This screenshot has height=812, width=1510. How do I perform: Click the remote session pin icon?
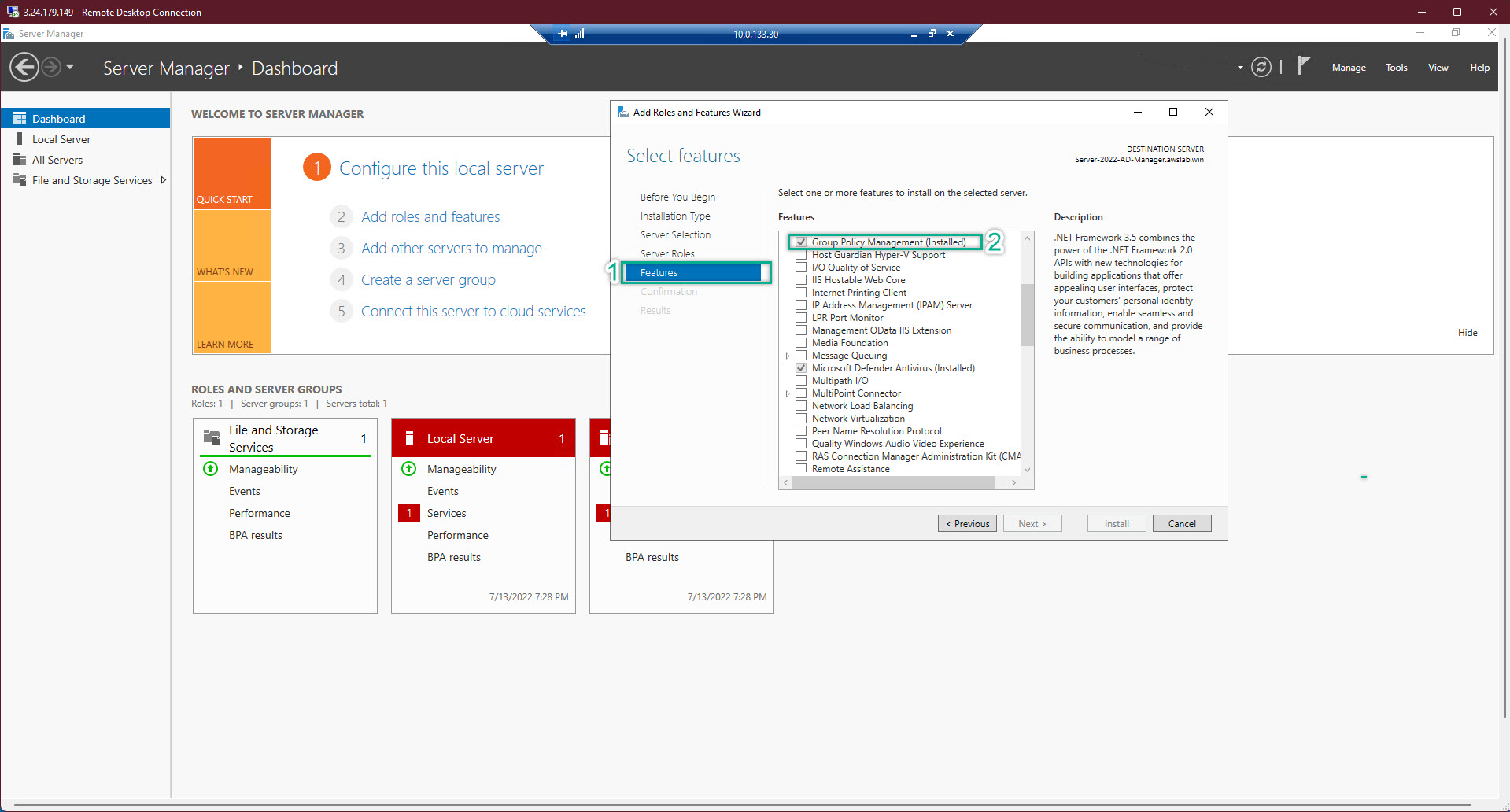click(563, 34)
